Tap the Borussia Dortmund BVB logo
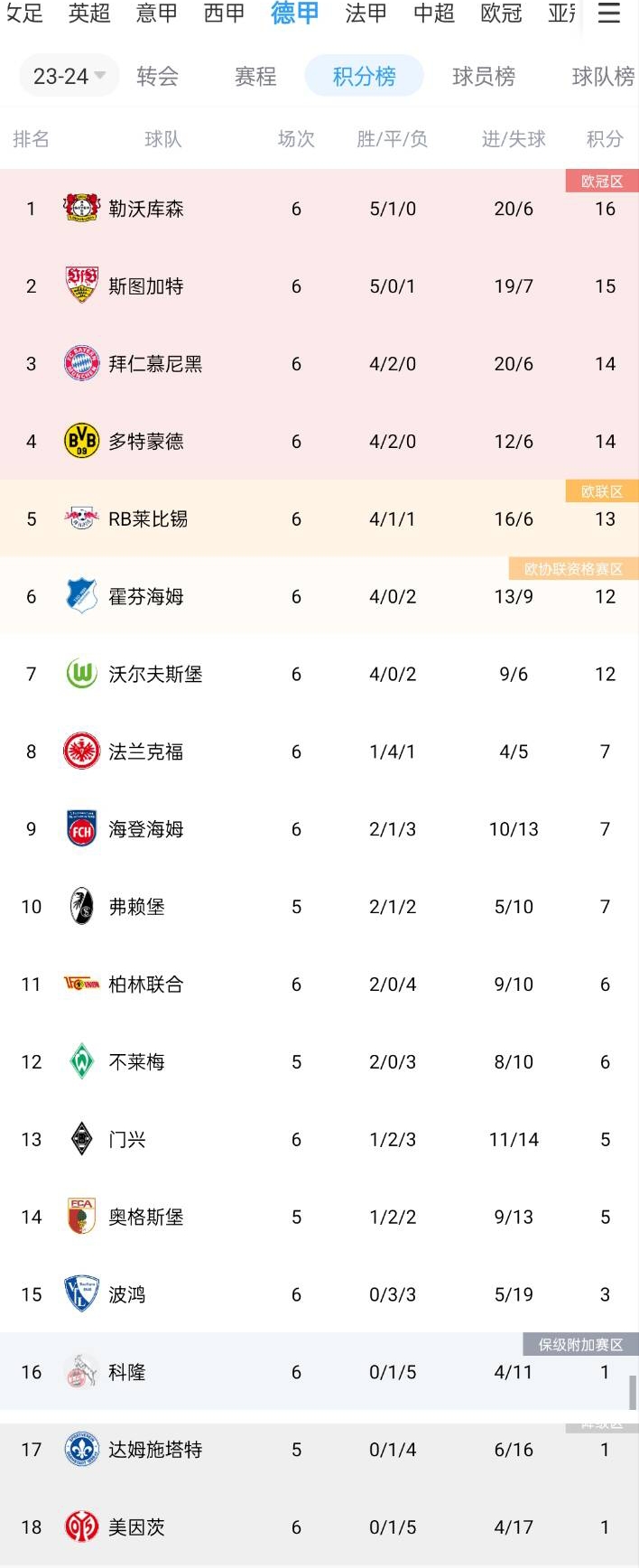 pos(81,441)
